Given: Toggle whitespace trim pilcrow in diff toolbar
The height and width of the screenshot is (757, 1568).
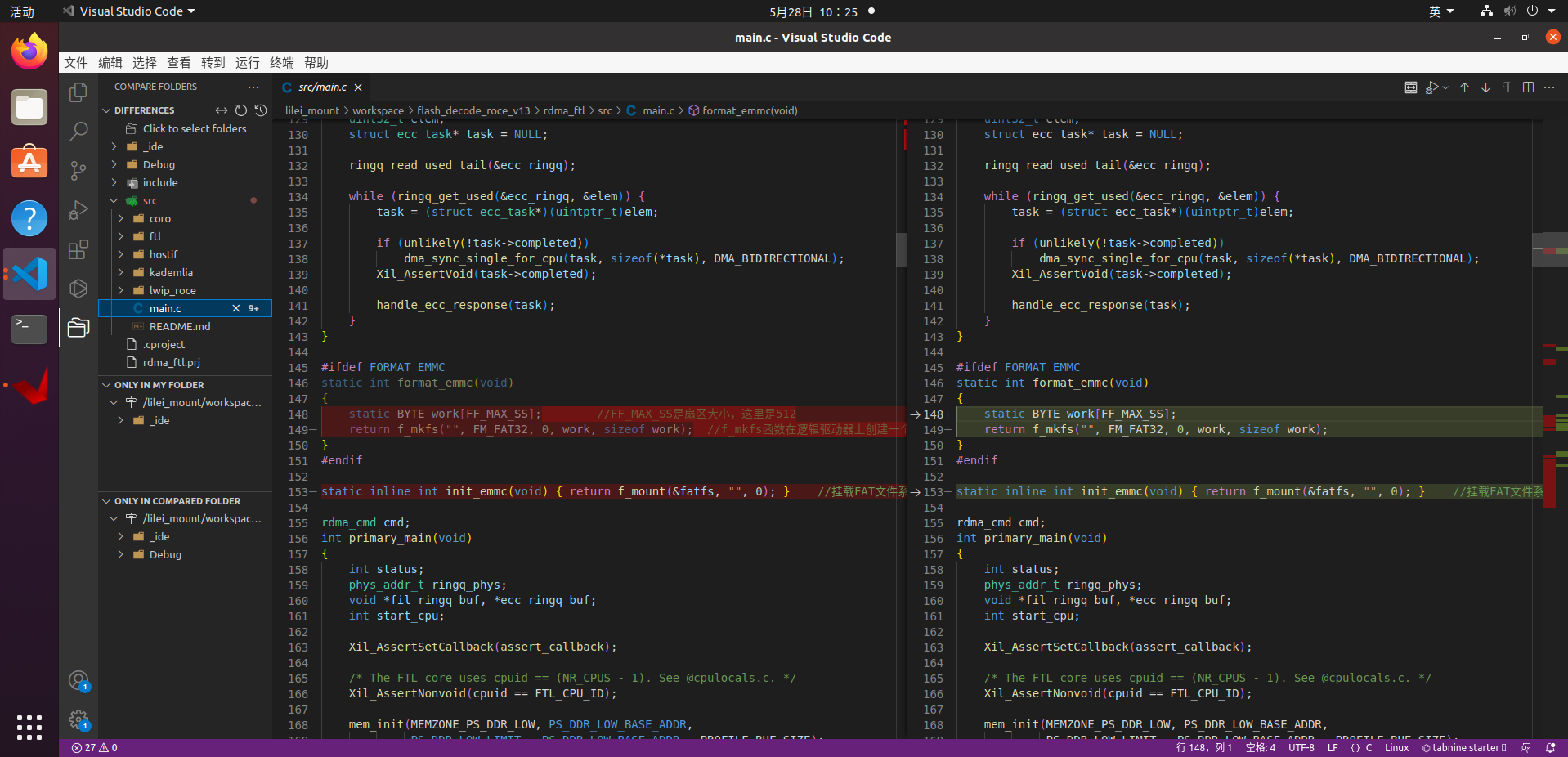Looking at the screenshot, I should [1507, 87].
